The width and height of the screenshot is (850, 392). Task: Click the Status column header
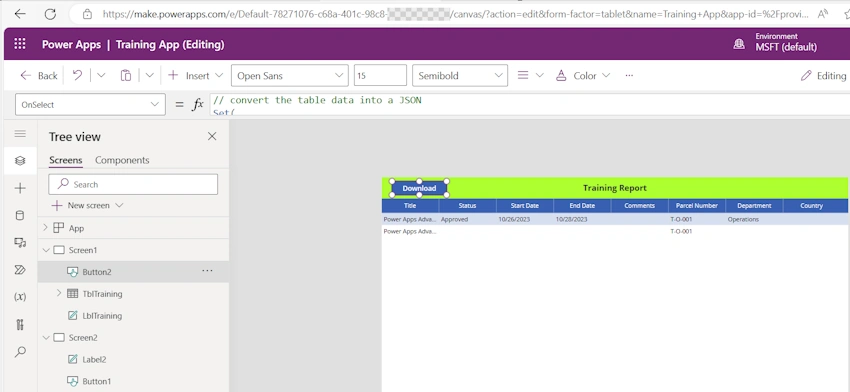[x=467, y=205]
